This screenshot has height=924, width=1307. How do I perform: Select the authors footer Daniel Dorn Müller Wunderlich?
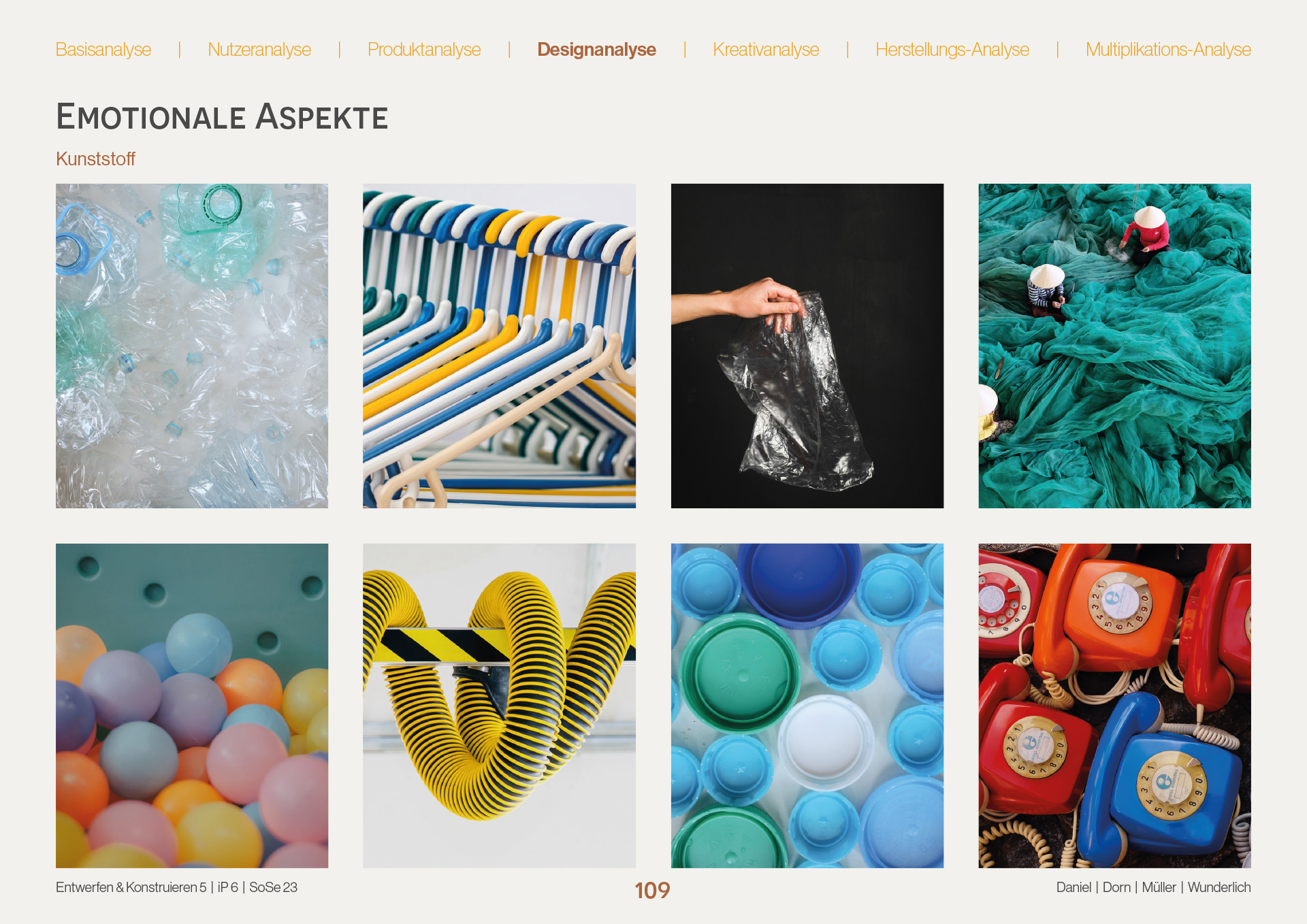tap(1153, 887)
